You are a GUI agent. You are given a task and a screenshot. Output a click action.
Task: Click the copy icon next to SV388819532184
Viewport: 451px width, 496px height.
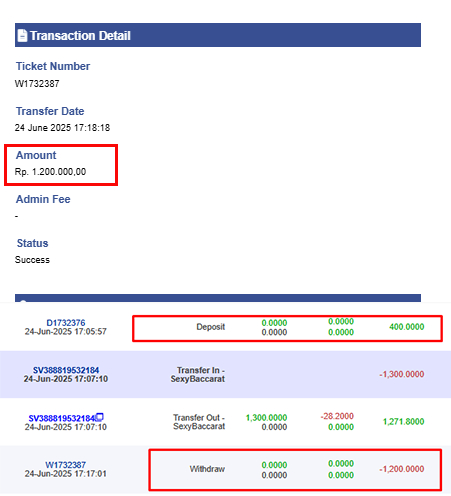(100, 417)
